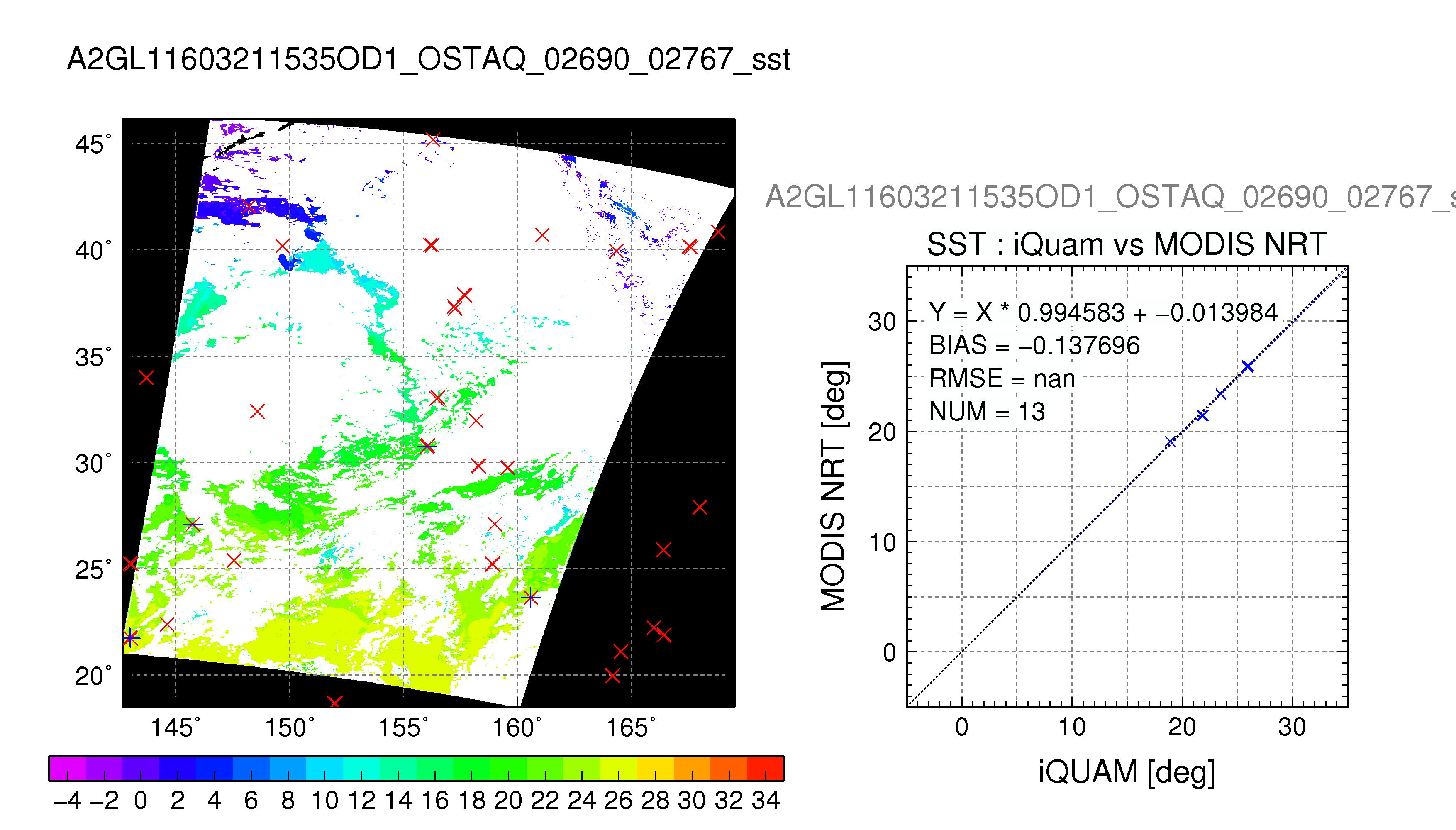
Task: Click the red X buoy marker near 144.5°, 22.5°
Action: point(167,625)
